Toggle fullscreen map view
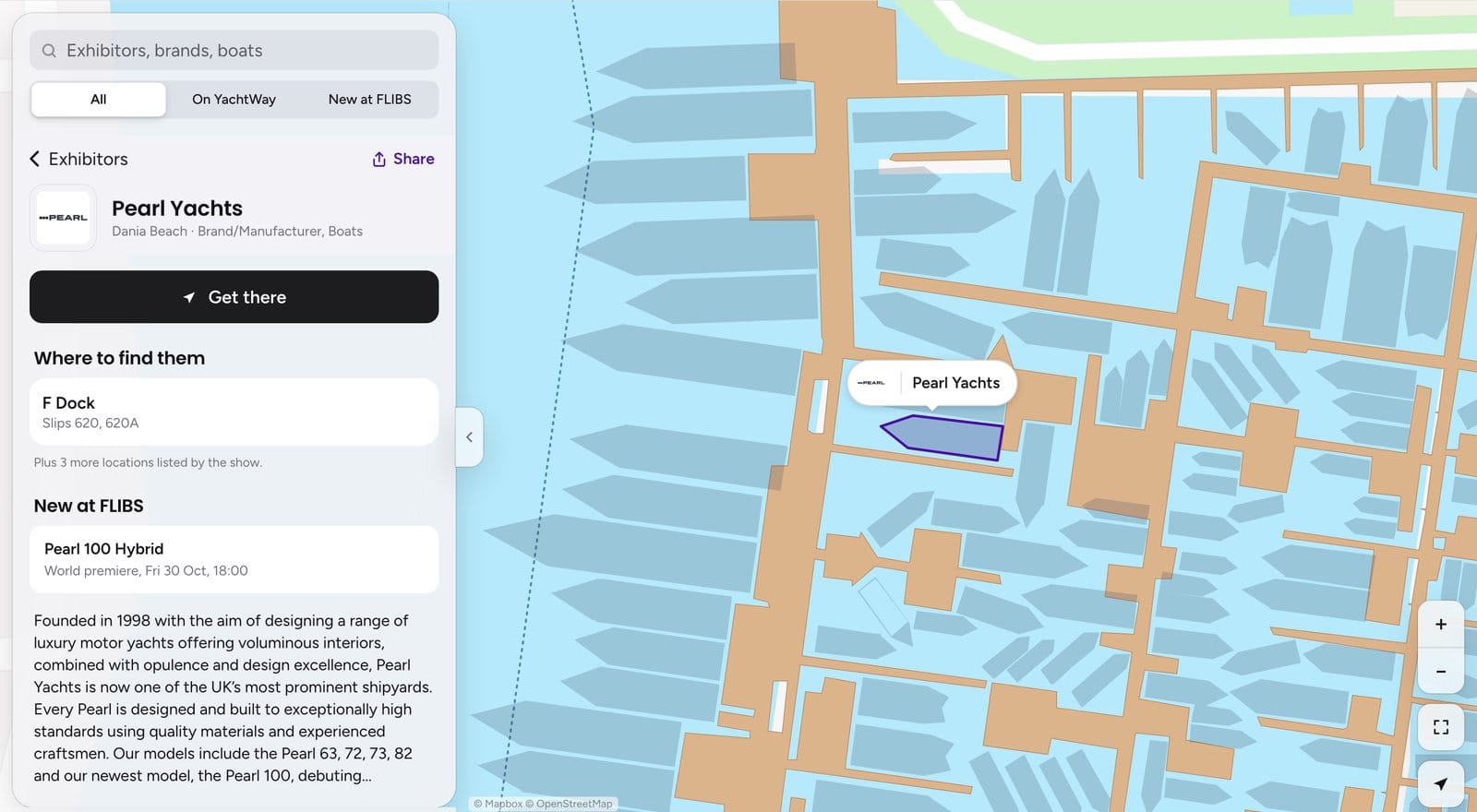 coord(1440,727)
